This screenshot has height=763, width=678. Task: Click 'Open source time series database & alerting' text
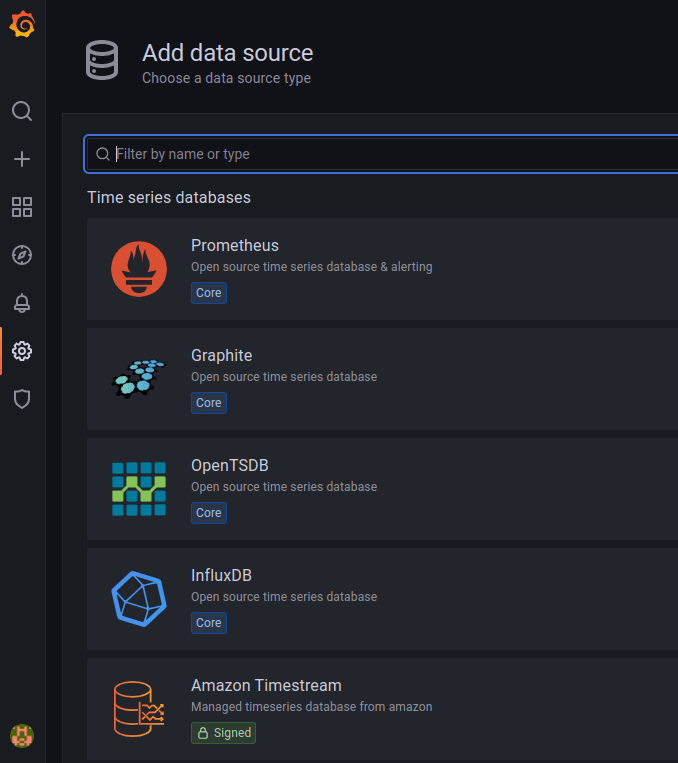312,267
